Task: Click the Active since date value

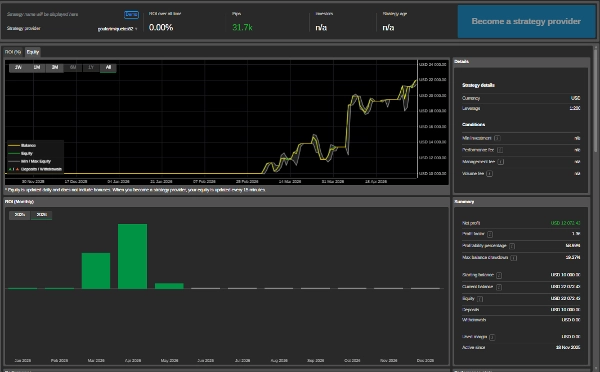Action: [568, 348]
